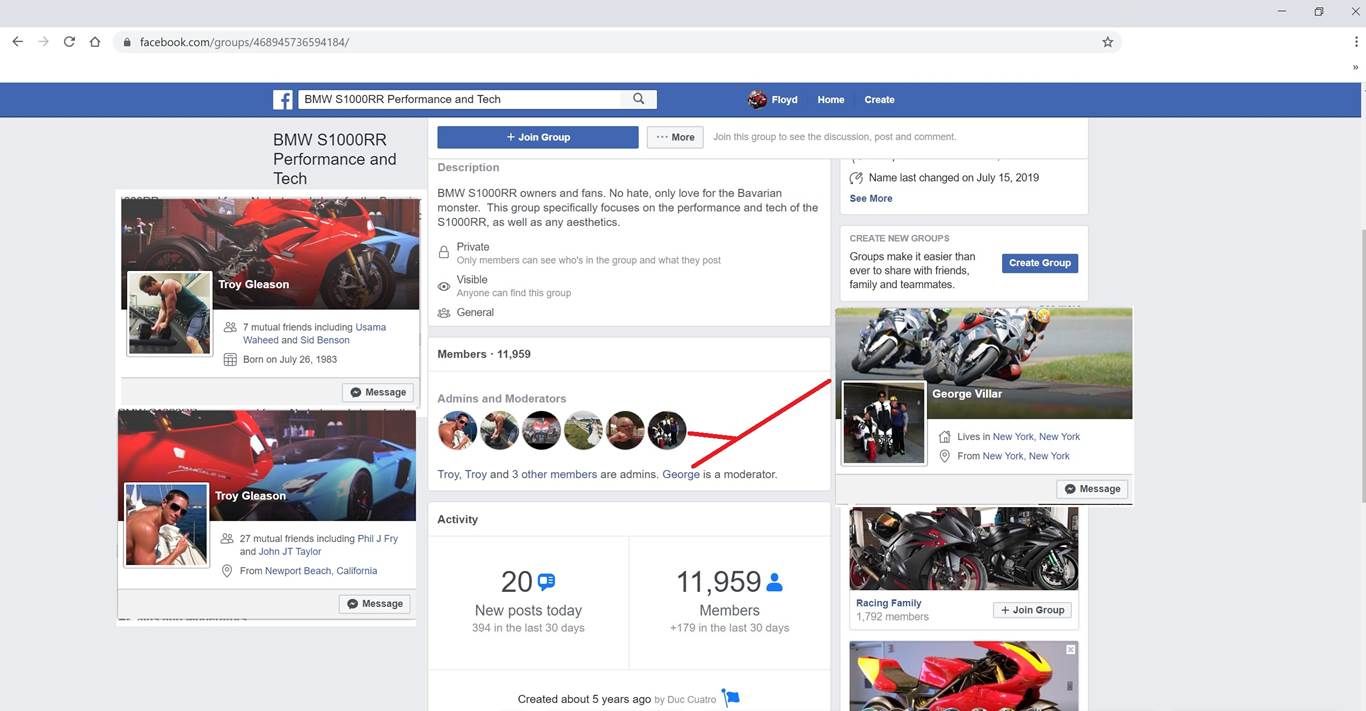1366x711 pixels.
Task: Open Troy Gleason's sunglasses profile picture
Action: [x=166, y=525]
